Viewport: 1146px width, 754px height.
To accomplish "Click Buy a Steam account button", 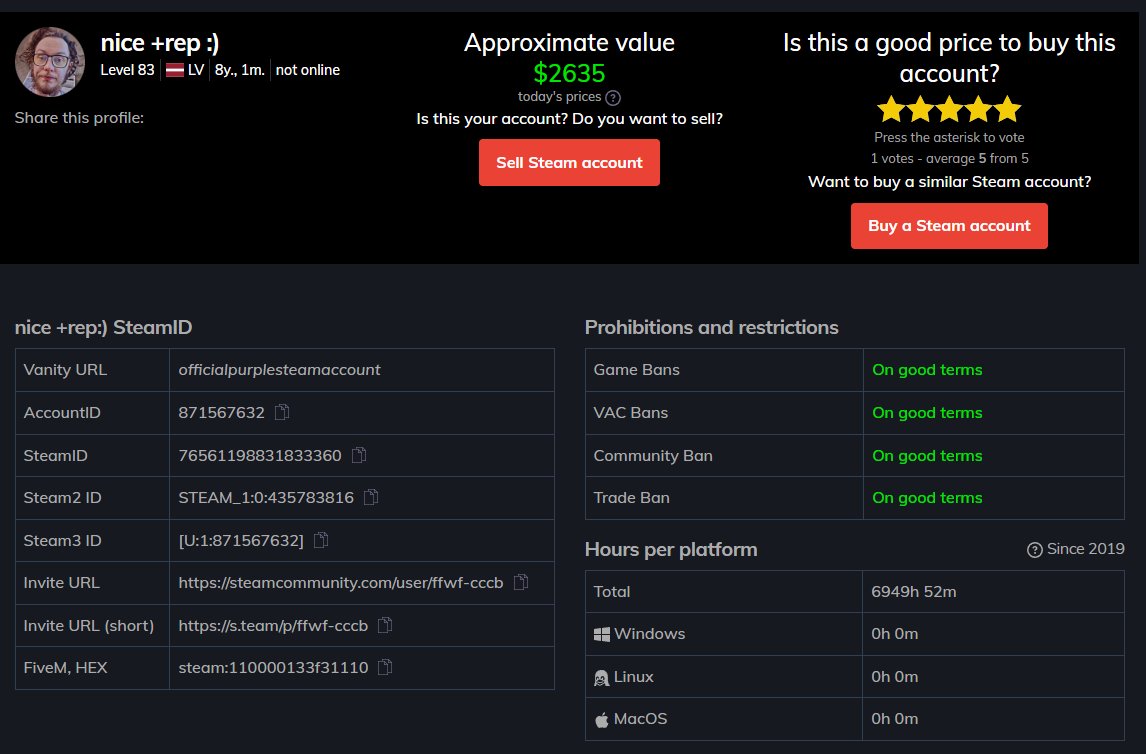I will point(949,226).
